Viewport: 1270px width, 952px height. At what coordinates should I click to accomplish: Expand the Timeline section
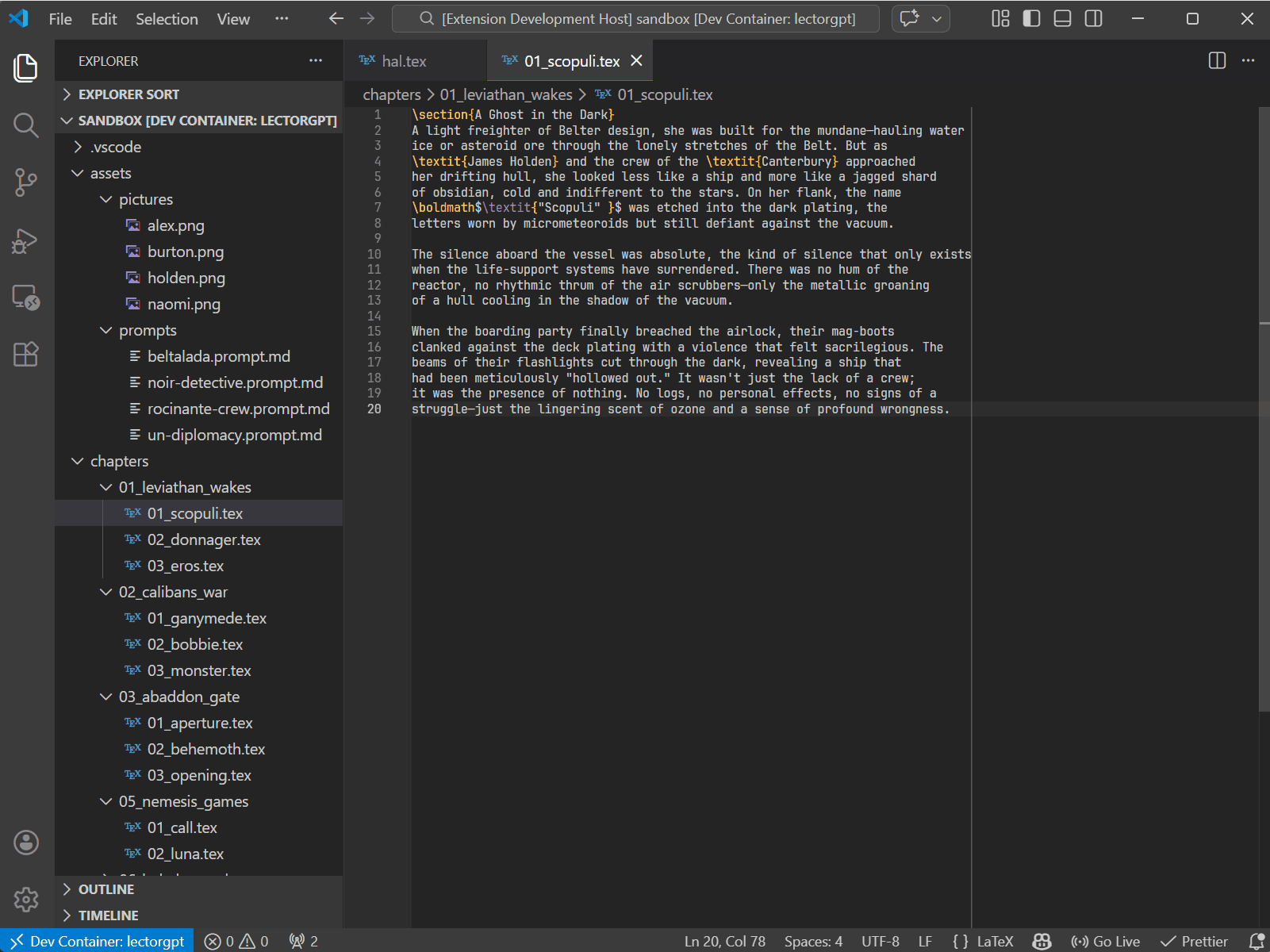(198, 916)
